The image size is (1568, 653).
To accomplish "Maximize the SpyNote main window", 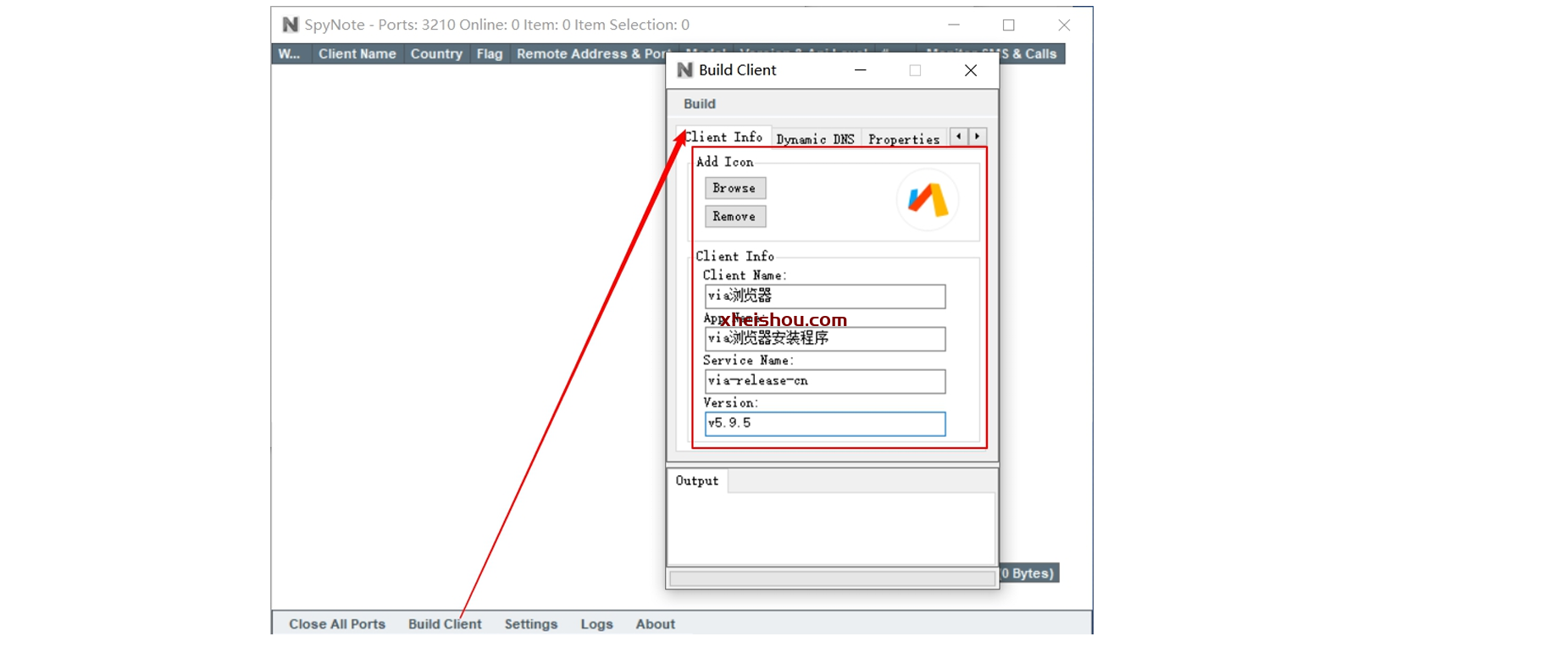I will coord(1009,25).
